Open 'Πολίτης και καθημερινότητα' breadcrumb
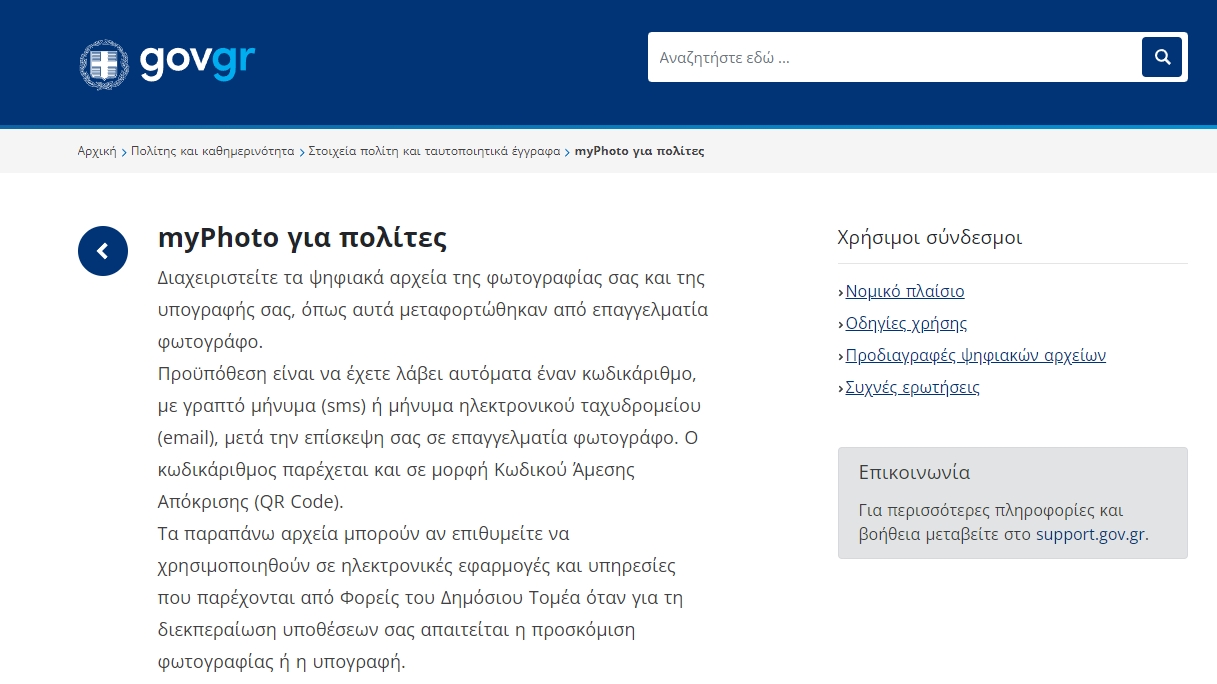The width and height of the screenshot is (1217, 684). [x=213, y=151]
